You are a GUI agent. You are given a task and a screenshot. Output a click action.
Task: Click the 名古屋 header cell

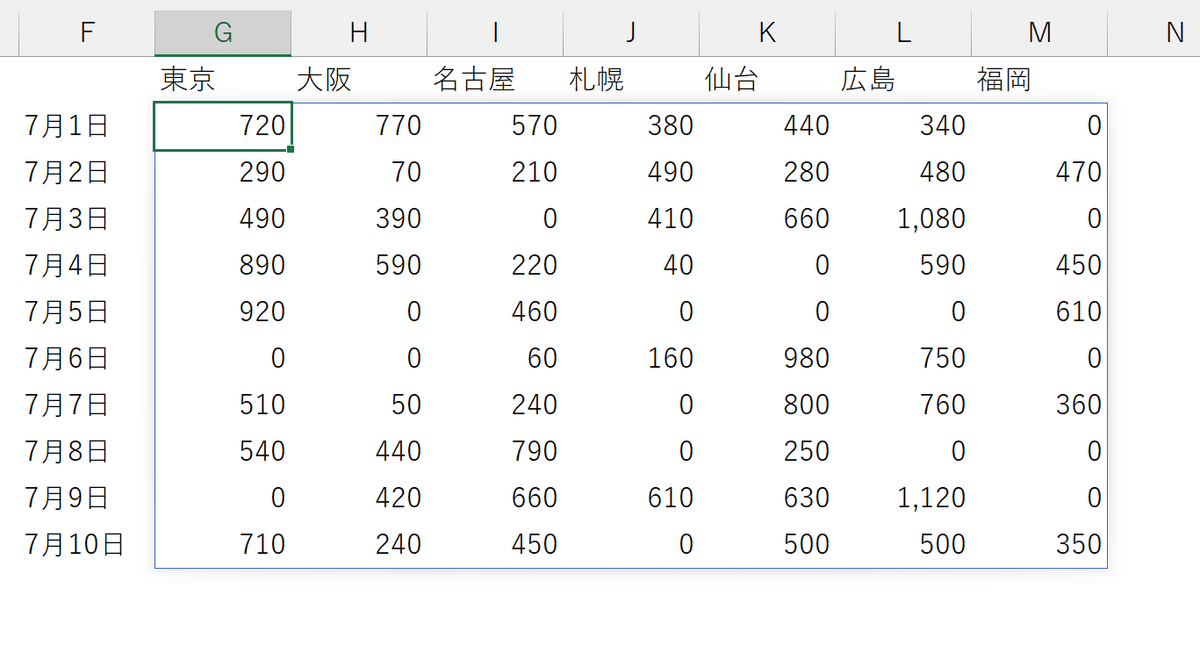[495, 79]
